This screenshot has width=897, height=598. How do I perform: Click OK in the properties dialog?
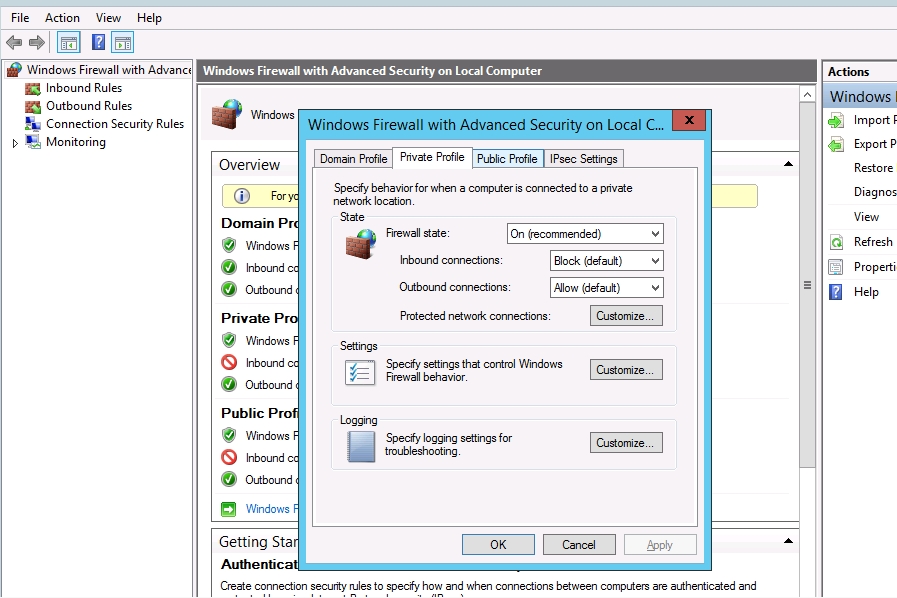[498, 545]
